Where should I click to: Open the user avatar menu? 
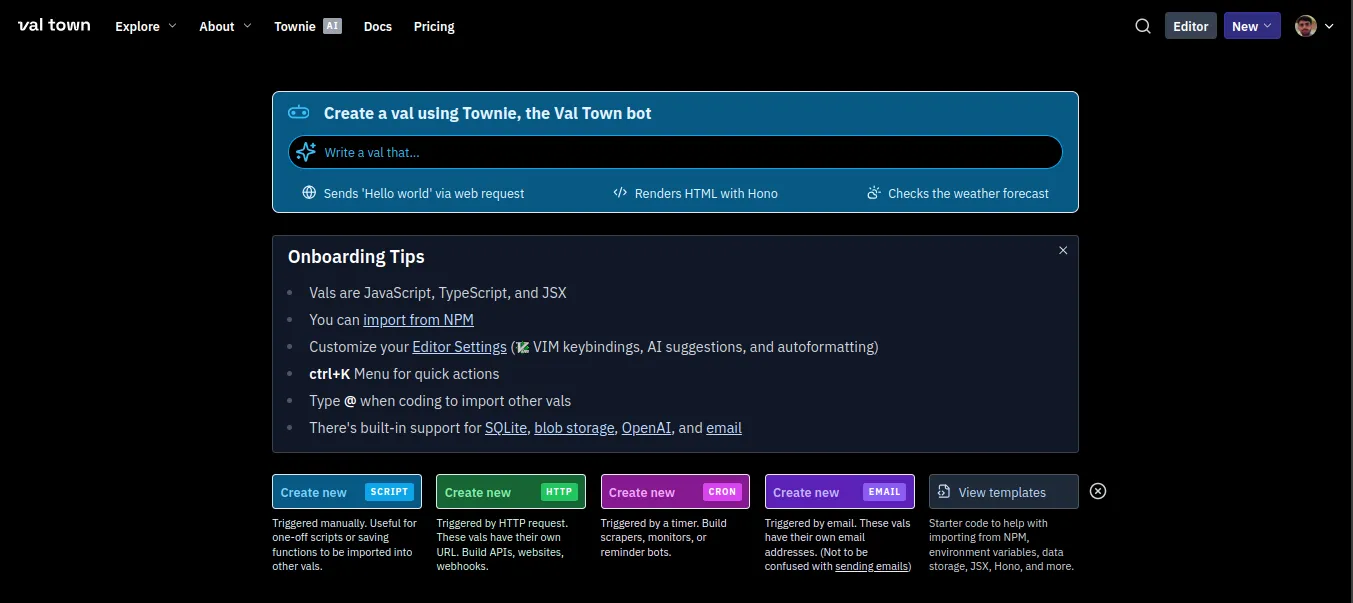pos(1314,26)
